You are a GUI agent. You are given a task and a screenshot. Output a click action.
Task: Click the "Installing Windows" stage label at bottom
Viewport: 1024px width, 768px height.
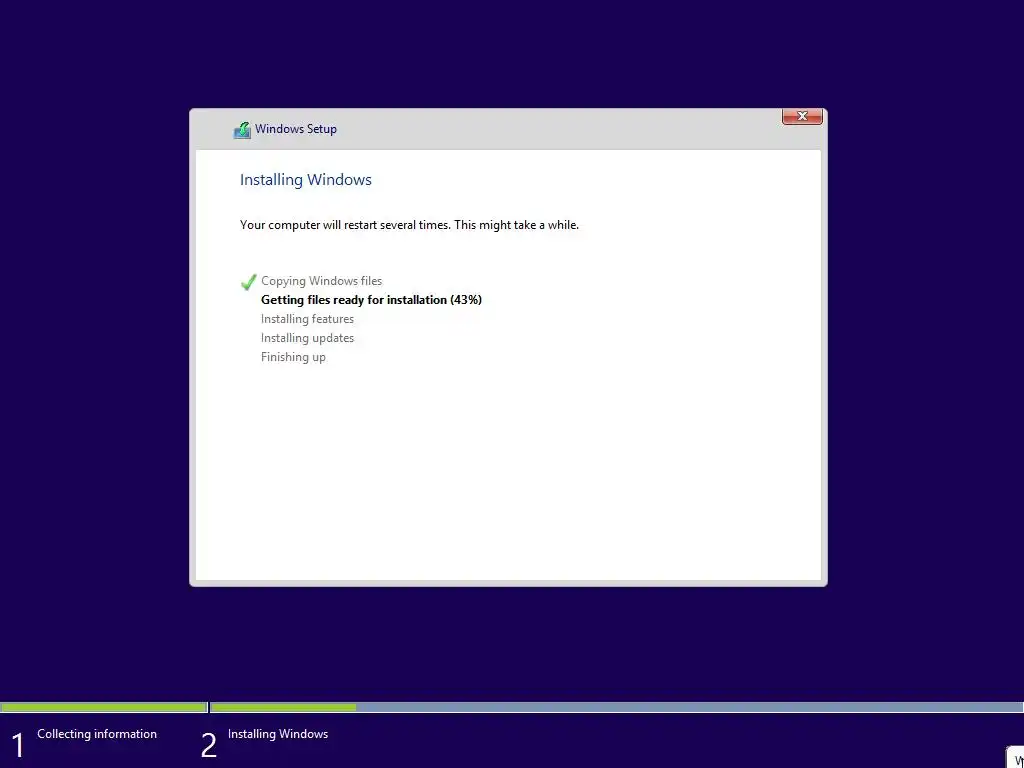(x=278, y=734)
